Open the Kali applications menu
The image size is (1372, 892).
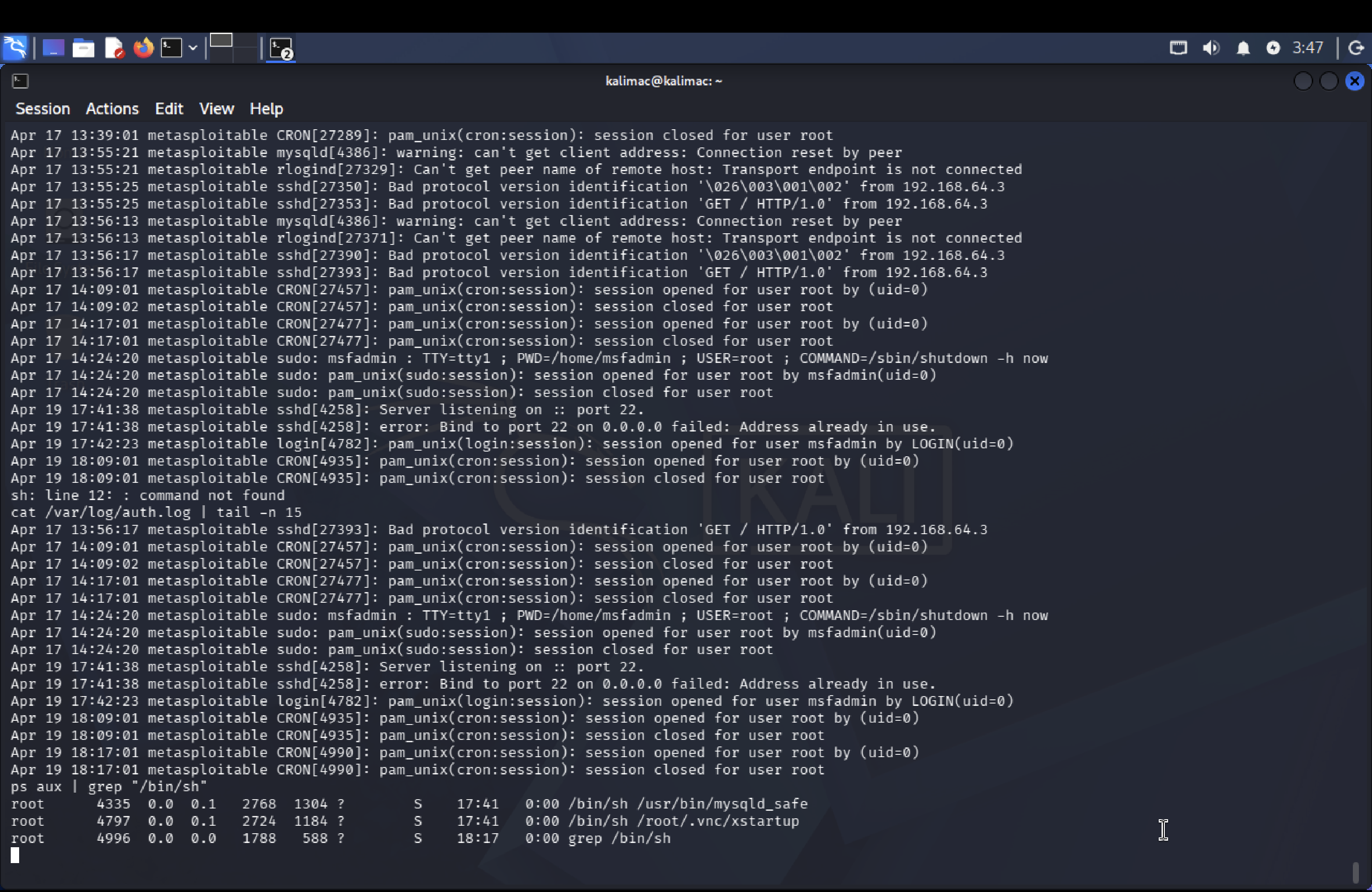(15, 48)
